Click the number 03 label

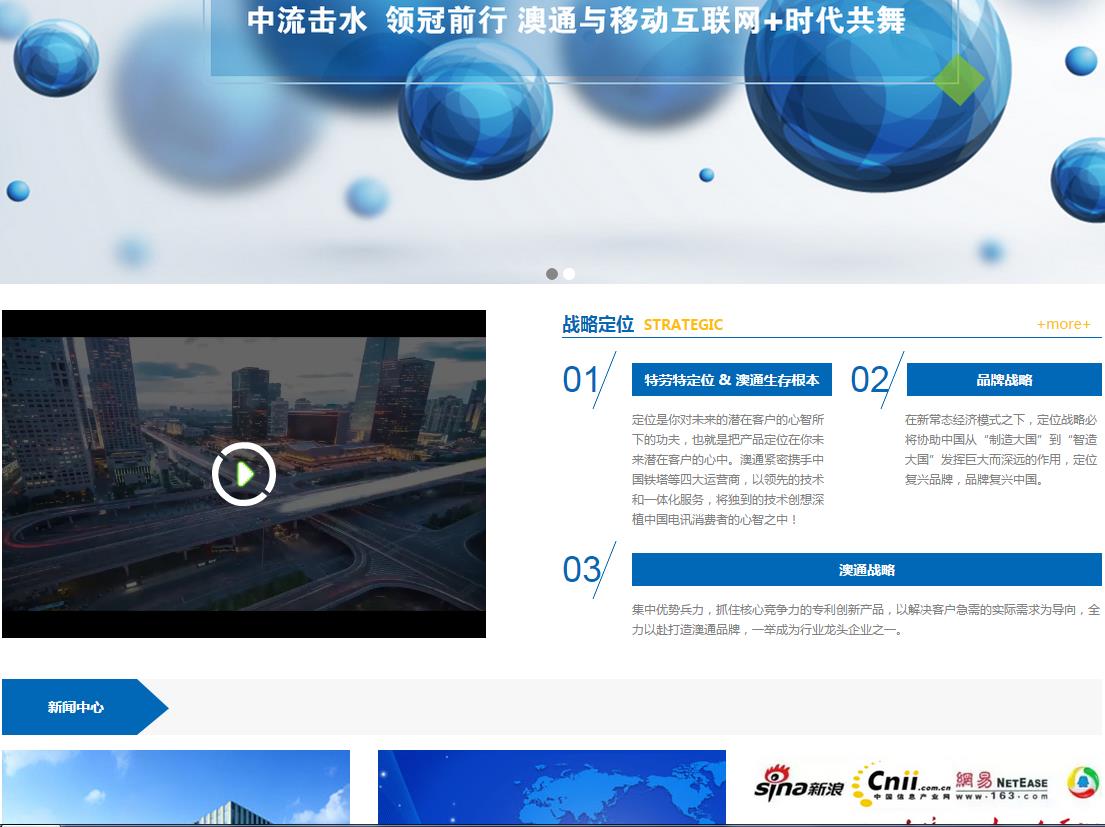coord(581,569)
